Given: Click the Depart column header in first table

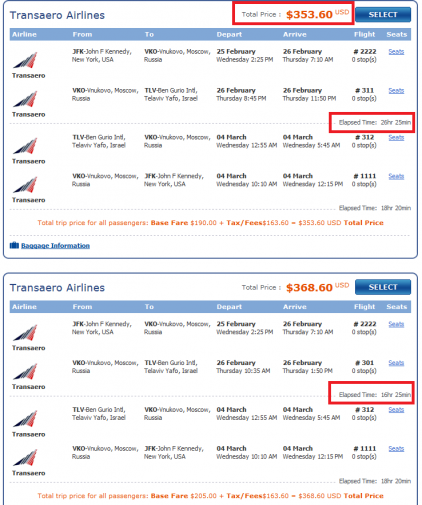Looking at the screenshot, I should point(229,34).
